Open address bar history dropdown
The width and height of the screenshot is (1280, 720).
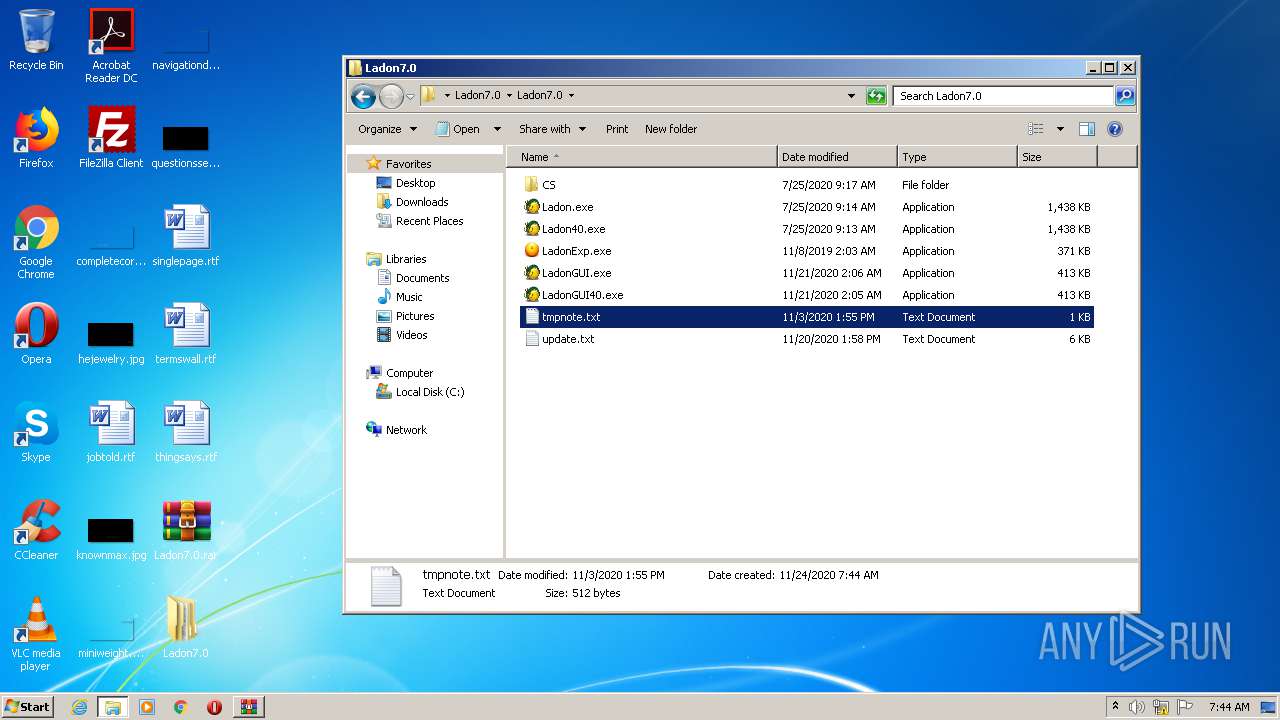(x=851, y=96)
